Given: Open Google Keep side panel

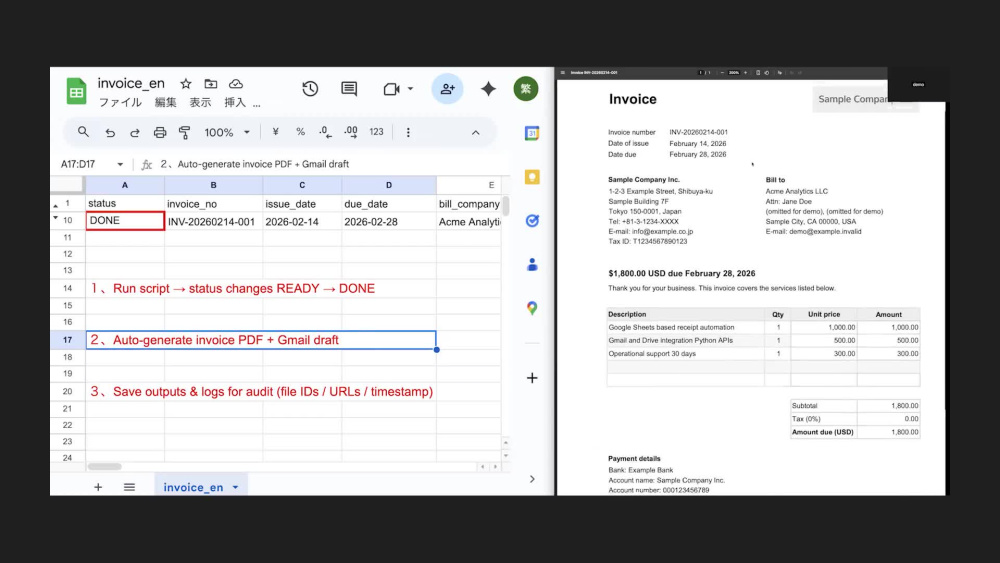Looking at the screenshot, I should click(532, 177).
